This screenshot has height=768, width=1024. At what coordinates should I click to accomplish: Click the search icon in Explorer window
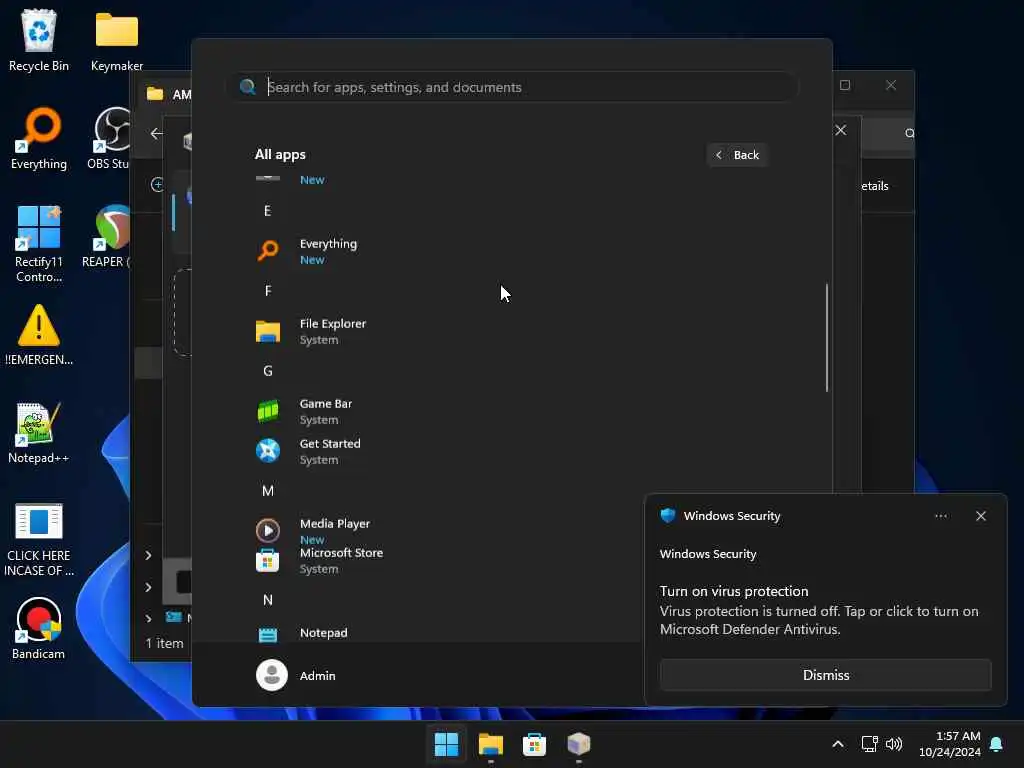click(x=909, y=133)
